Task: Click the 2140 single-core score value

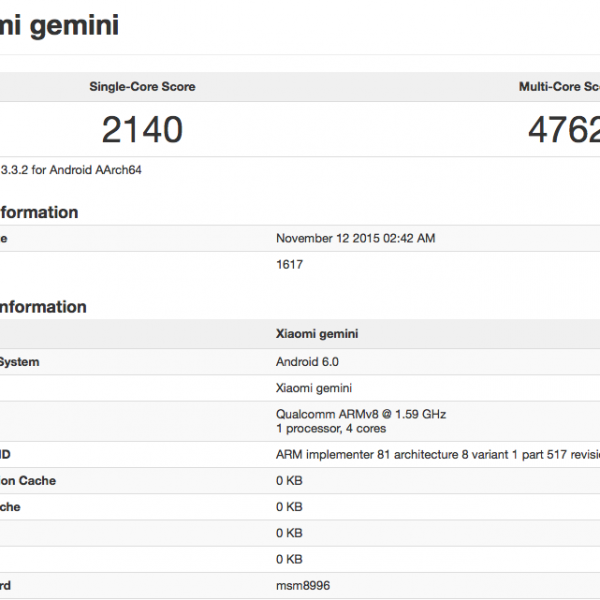Action: pos(142,129)
